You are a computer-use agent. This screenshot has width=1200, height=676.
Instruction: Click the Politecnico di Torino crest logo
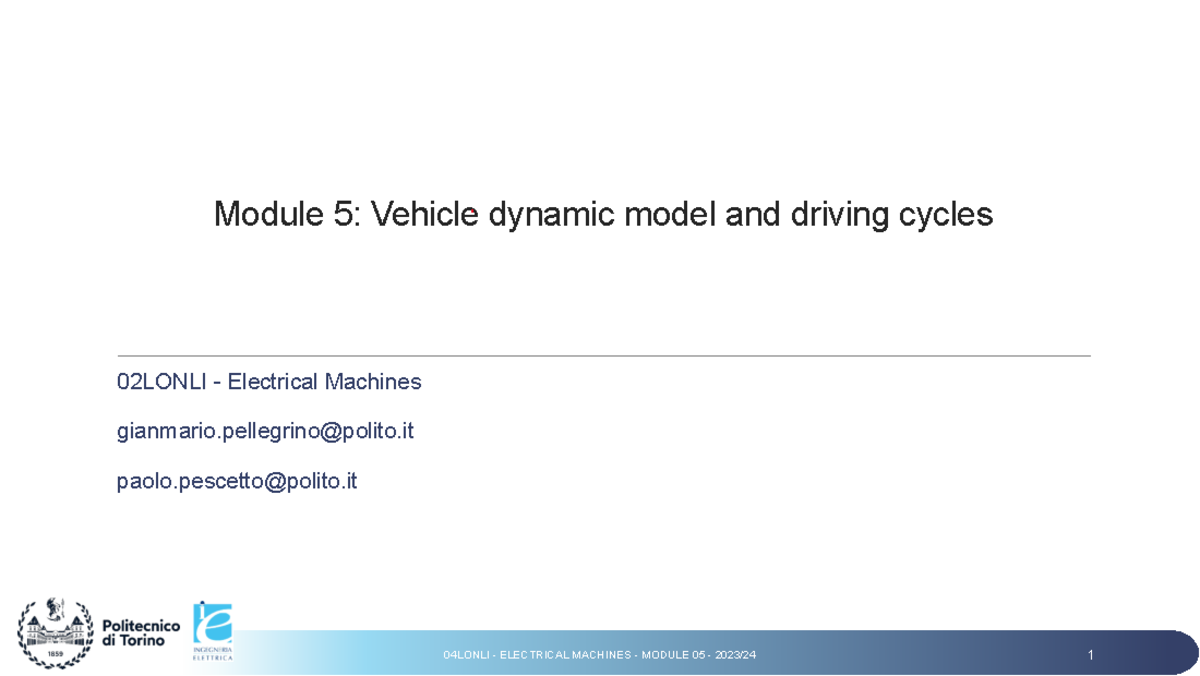[55, 632]
